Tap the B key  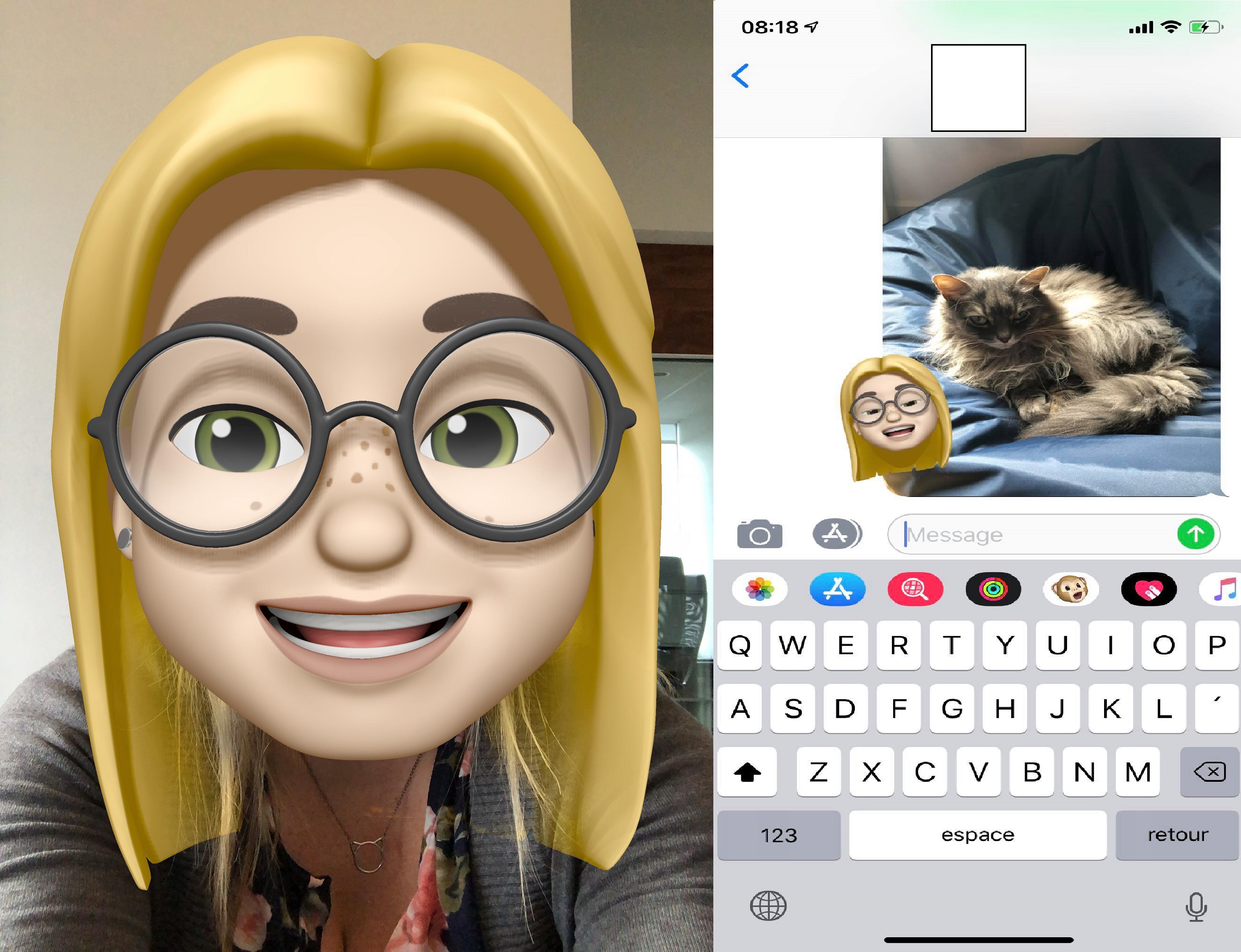(x=1032, y=771)
